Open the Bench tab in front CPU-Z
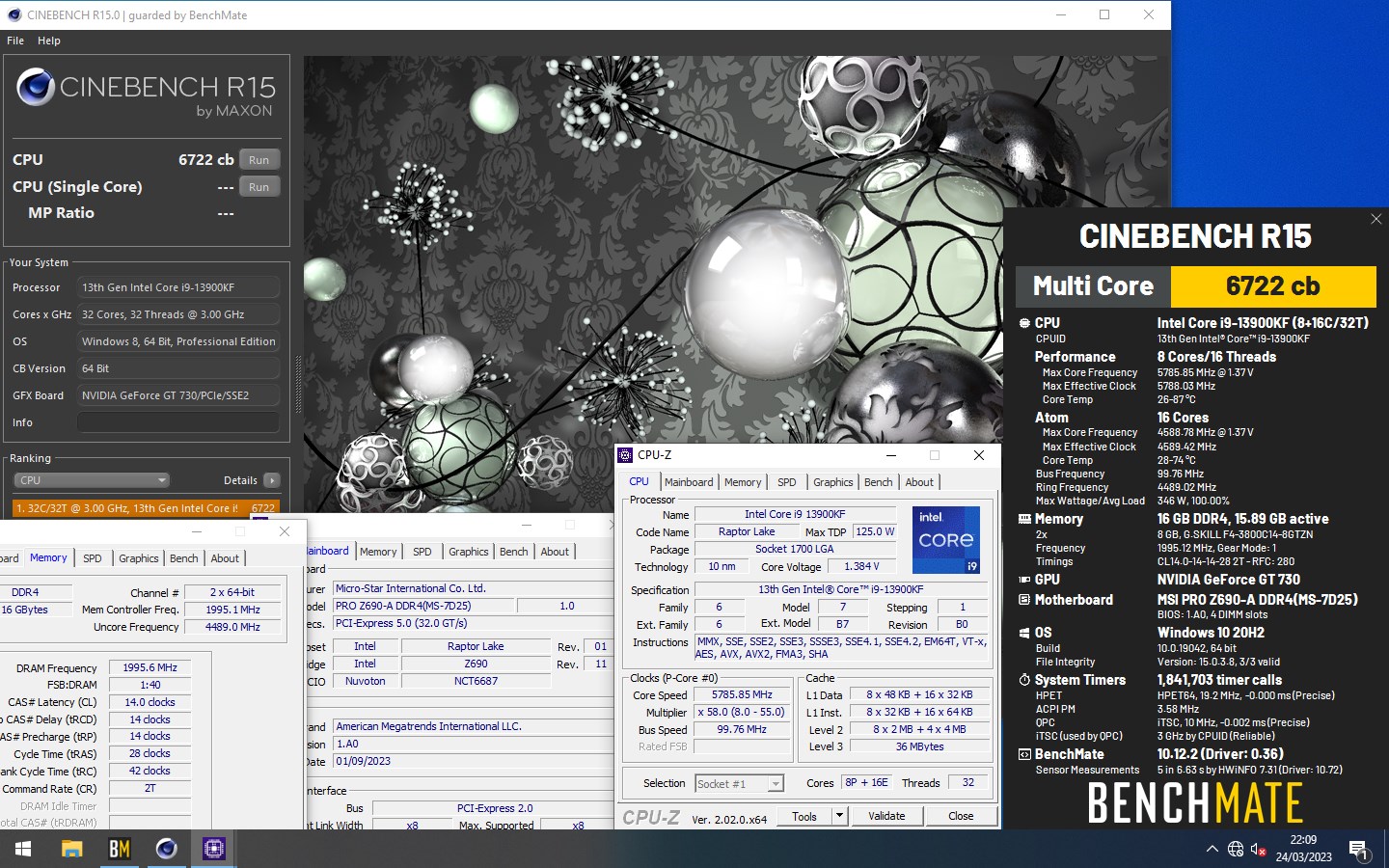 click(878, 482)
